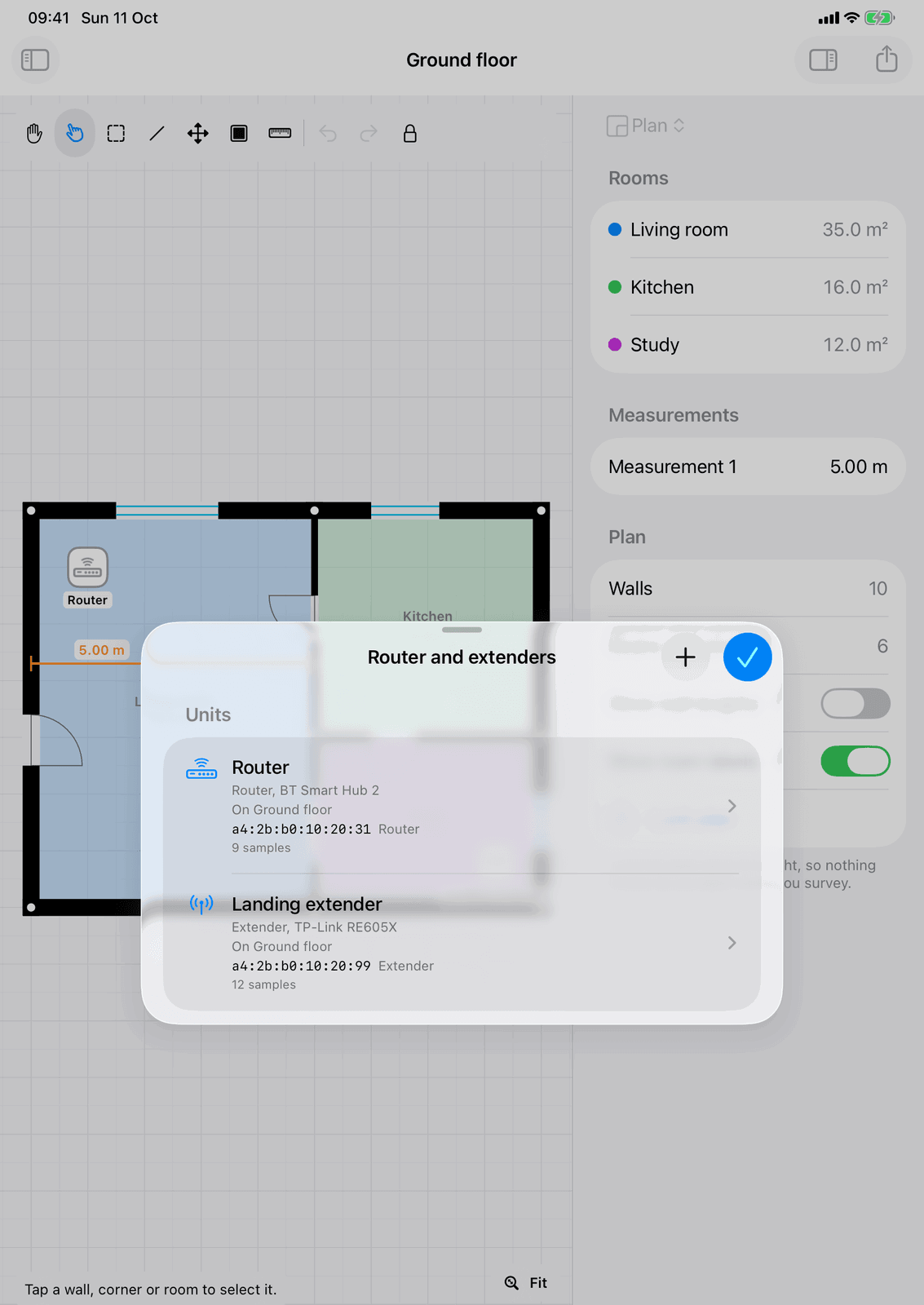This screenshot has height=1305, width=924.
Task: Select the wall line drawing tool
Action: point(157,133)
